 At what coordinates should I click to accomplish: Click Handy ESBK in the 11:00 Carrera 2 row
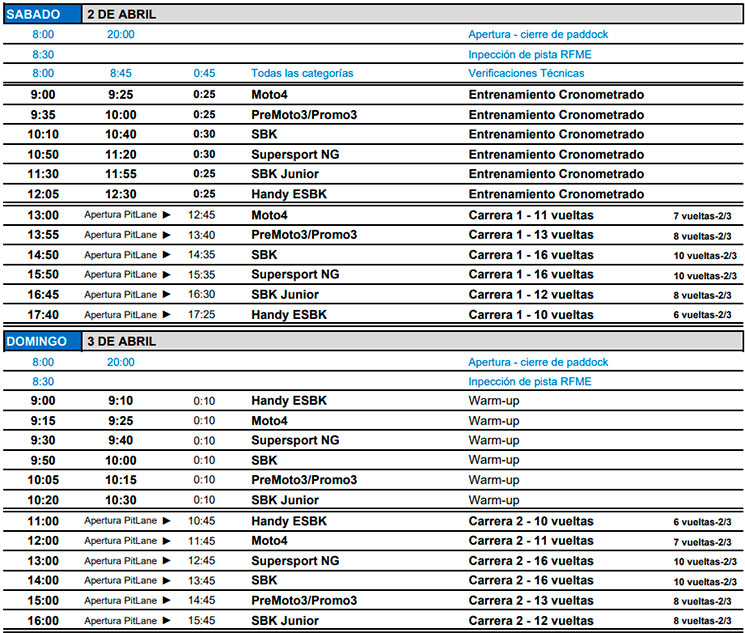(289, 521)
